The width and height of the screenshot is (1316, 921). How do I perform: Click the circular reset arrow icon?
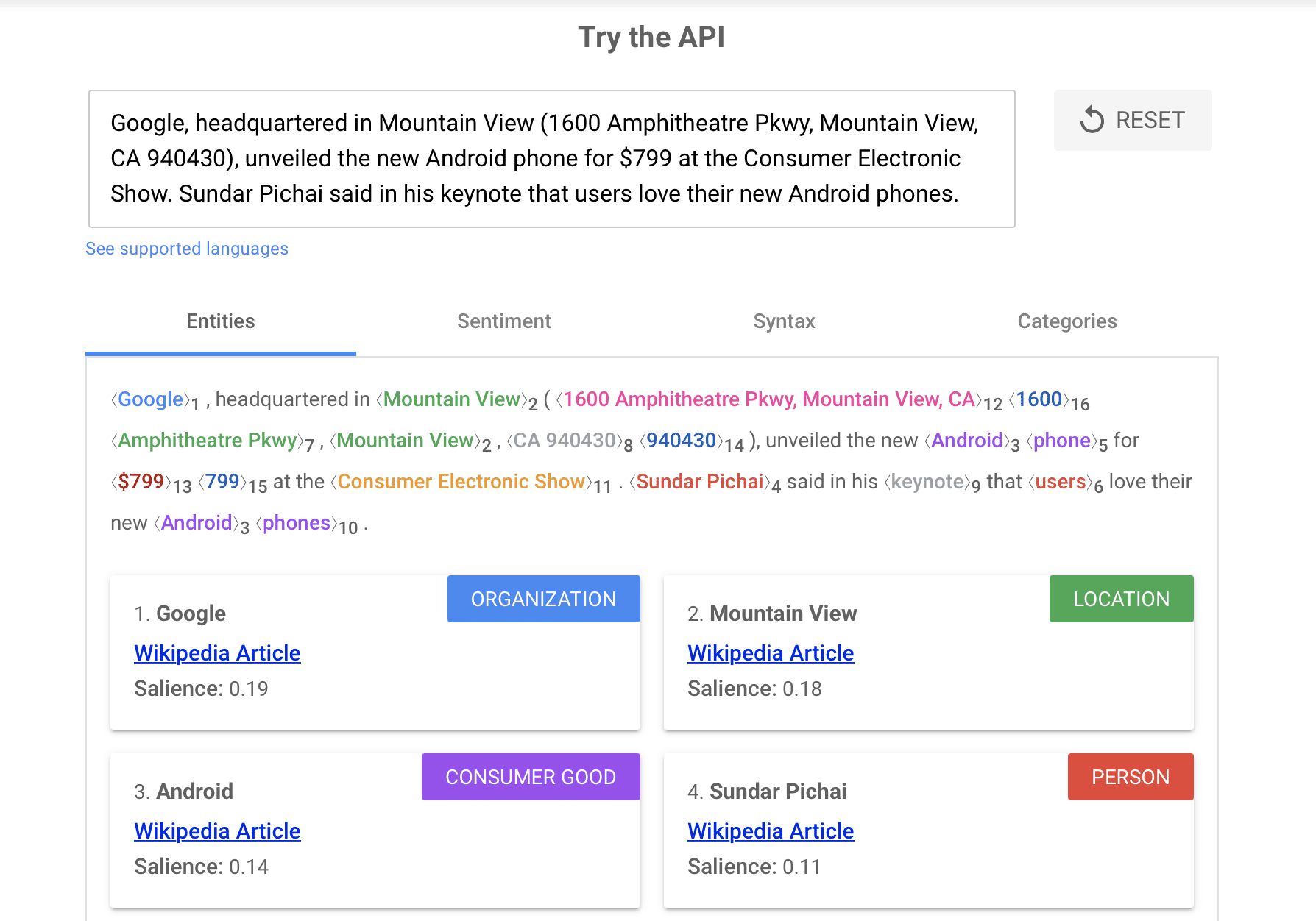[1092, 120]
